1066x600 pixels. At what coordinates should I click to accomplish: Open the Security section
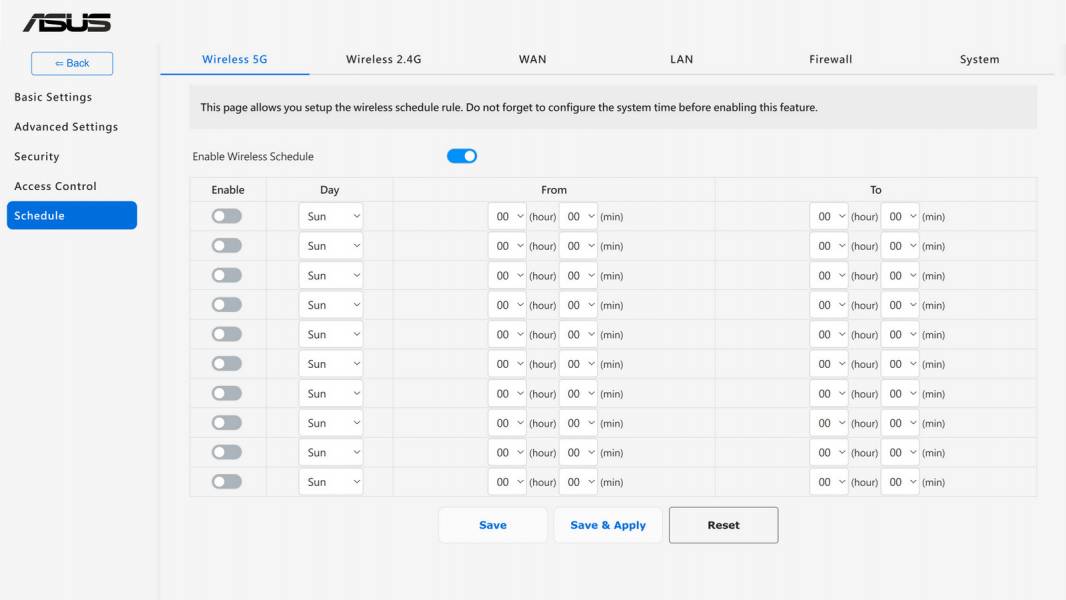[37, 156]
